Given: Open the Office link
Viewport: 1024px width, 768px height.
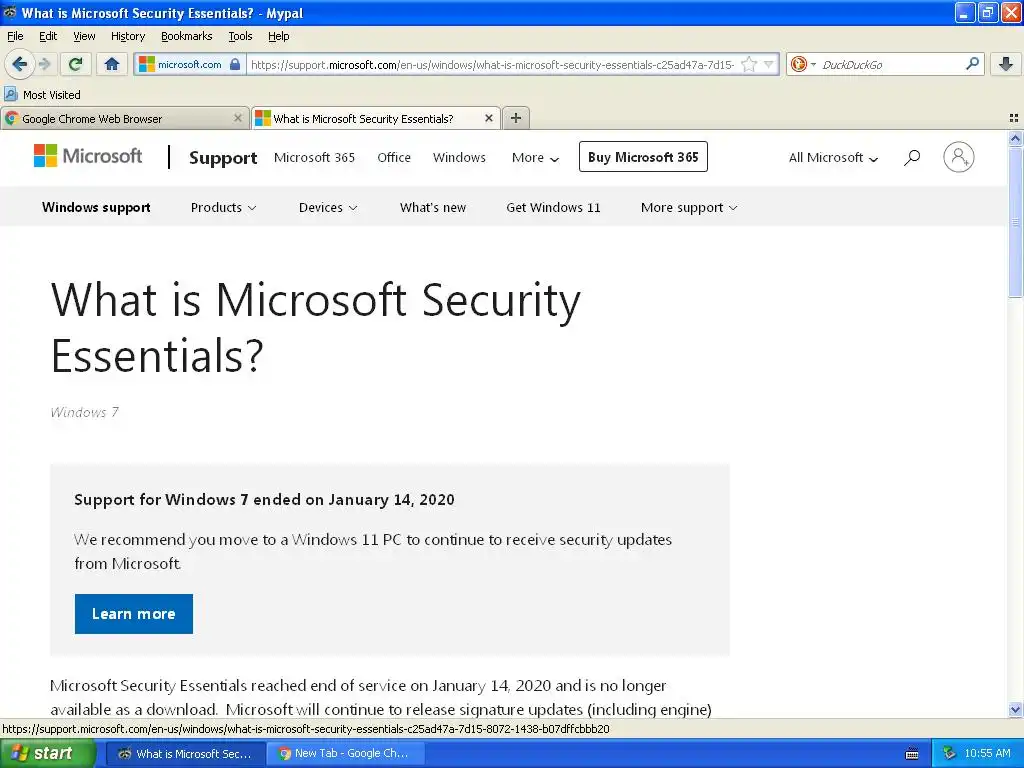Looking at the screenshot, I should pos(394,157).
